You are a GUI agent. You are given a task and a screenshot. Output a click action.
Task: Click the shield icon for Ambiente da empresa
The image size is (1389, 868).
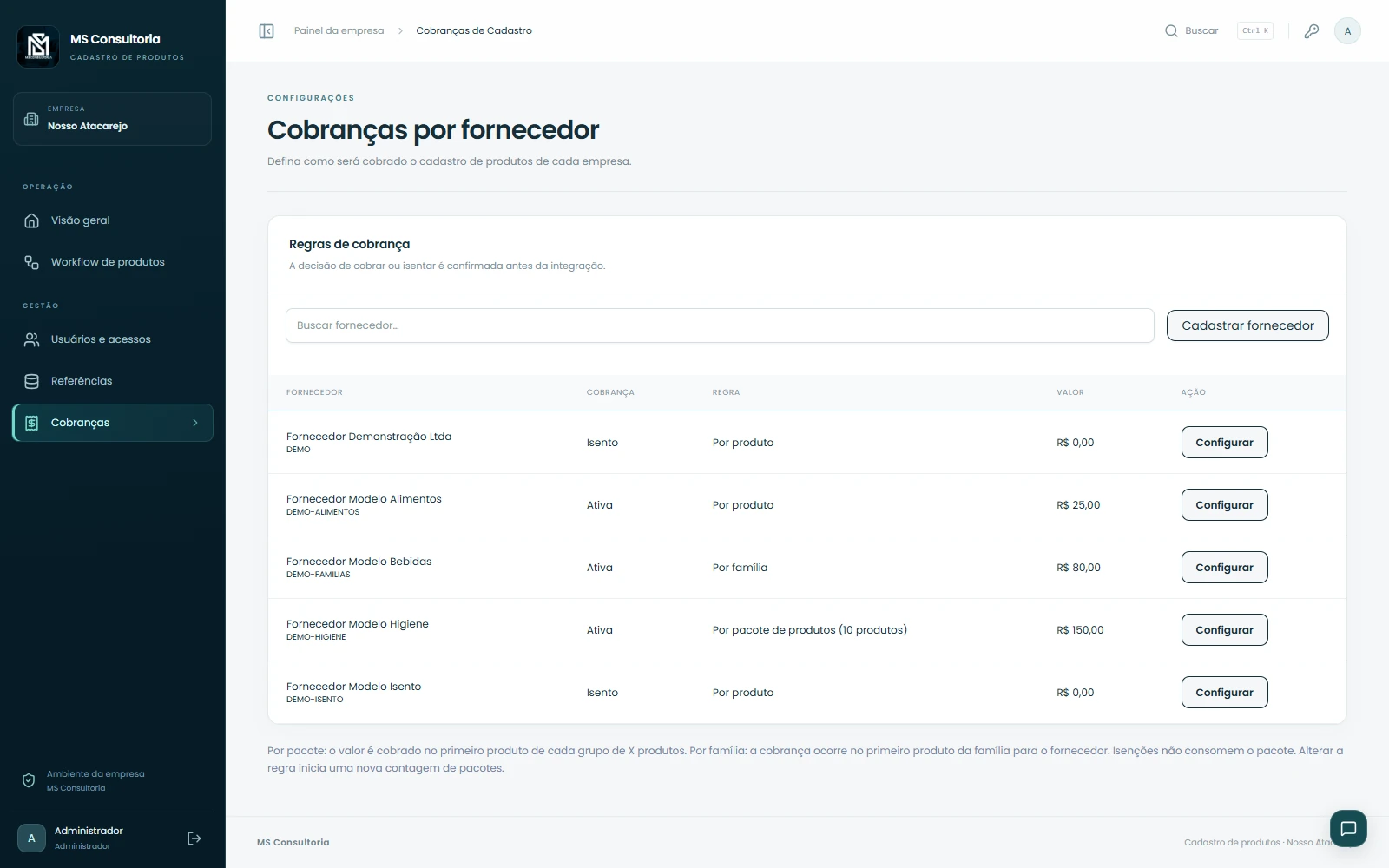tap(29, 781)
